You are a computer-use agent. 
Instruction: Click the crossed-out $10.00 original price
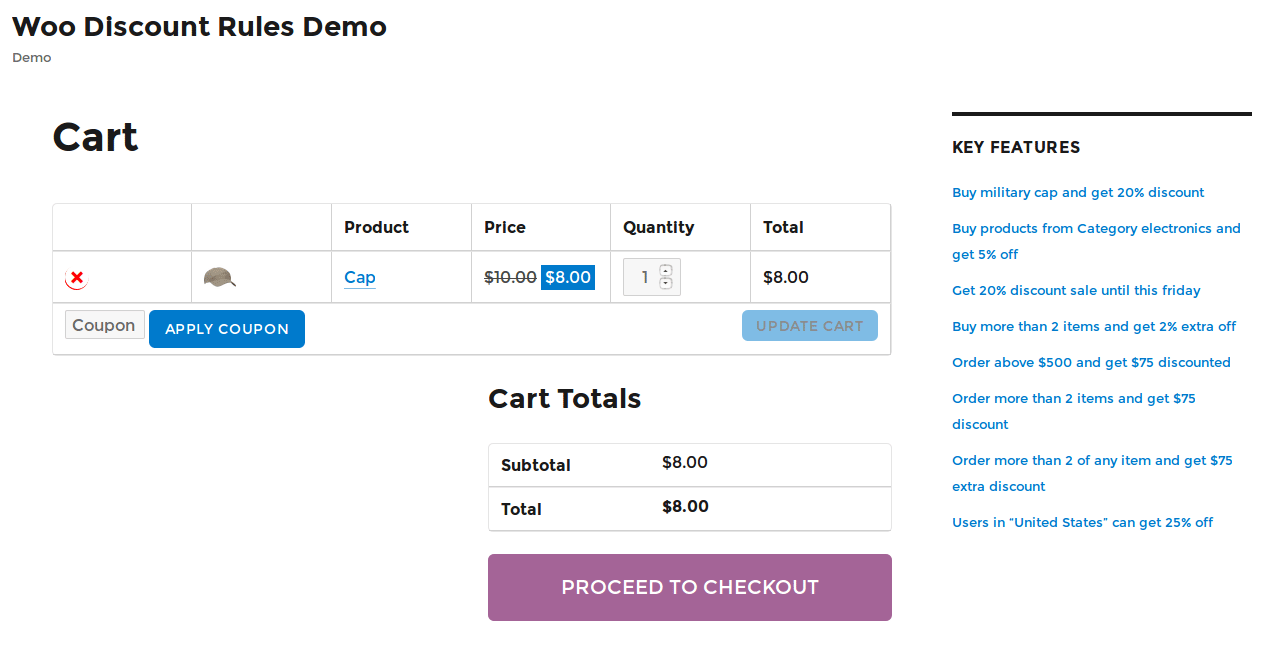(510, 277)
